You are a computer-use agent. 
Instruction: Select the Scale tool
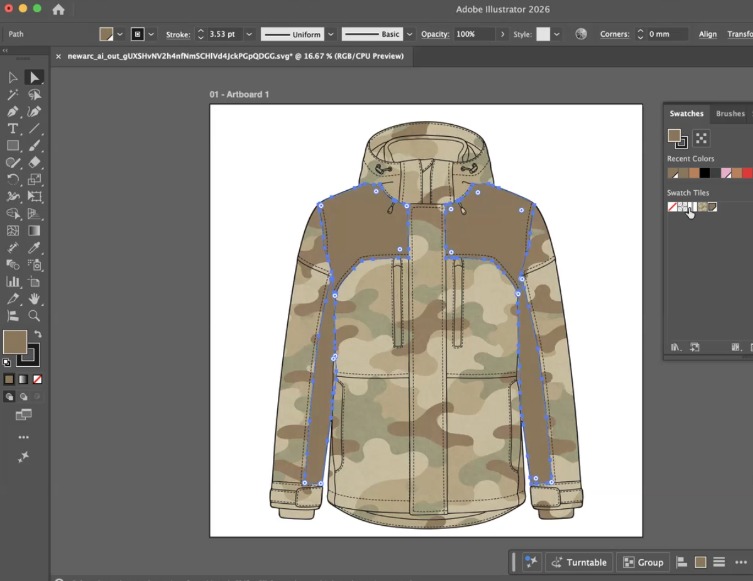click(x=34, y=180)
